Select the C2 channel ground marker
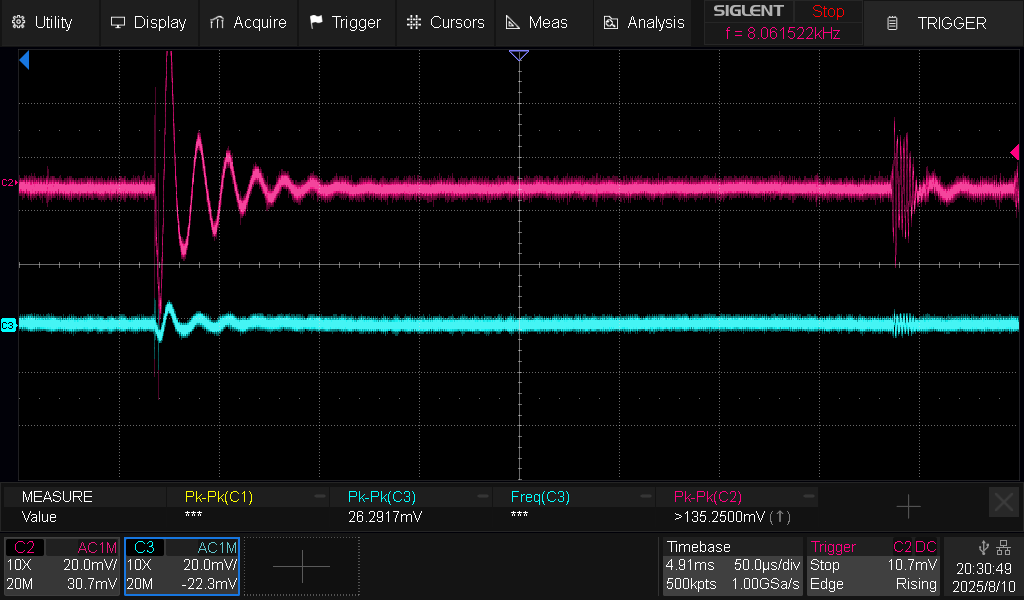1024x600 pixels. point(9,183)
